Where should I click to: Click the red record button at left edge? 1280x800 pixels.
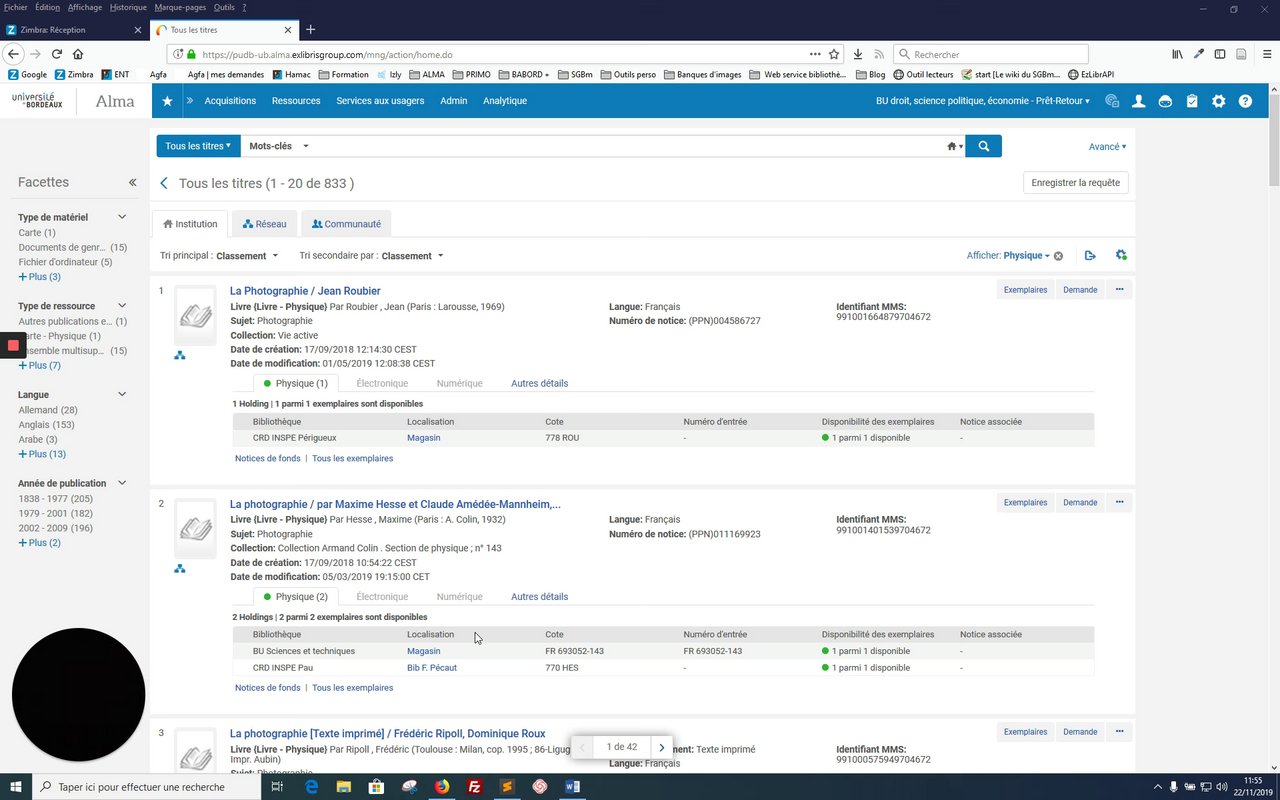point(13,346)
